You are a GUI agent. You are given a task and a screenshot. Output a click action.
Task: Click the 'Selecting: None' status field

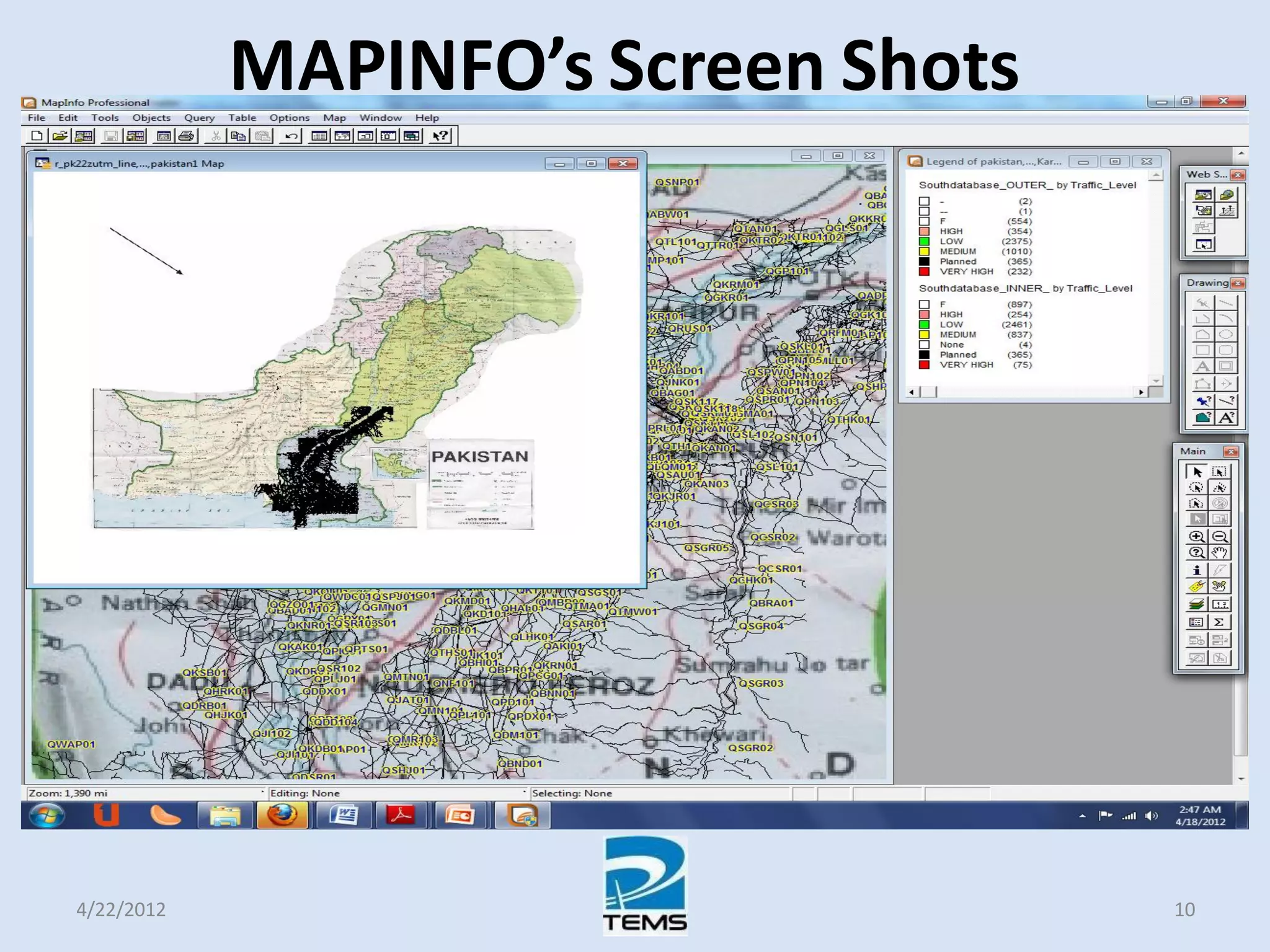pos(660,793)
